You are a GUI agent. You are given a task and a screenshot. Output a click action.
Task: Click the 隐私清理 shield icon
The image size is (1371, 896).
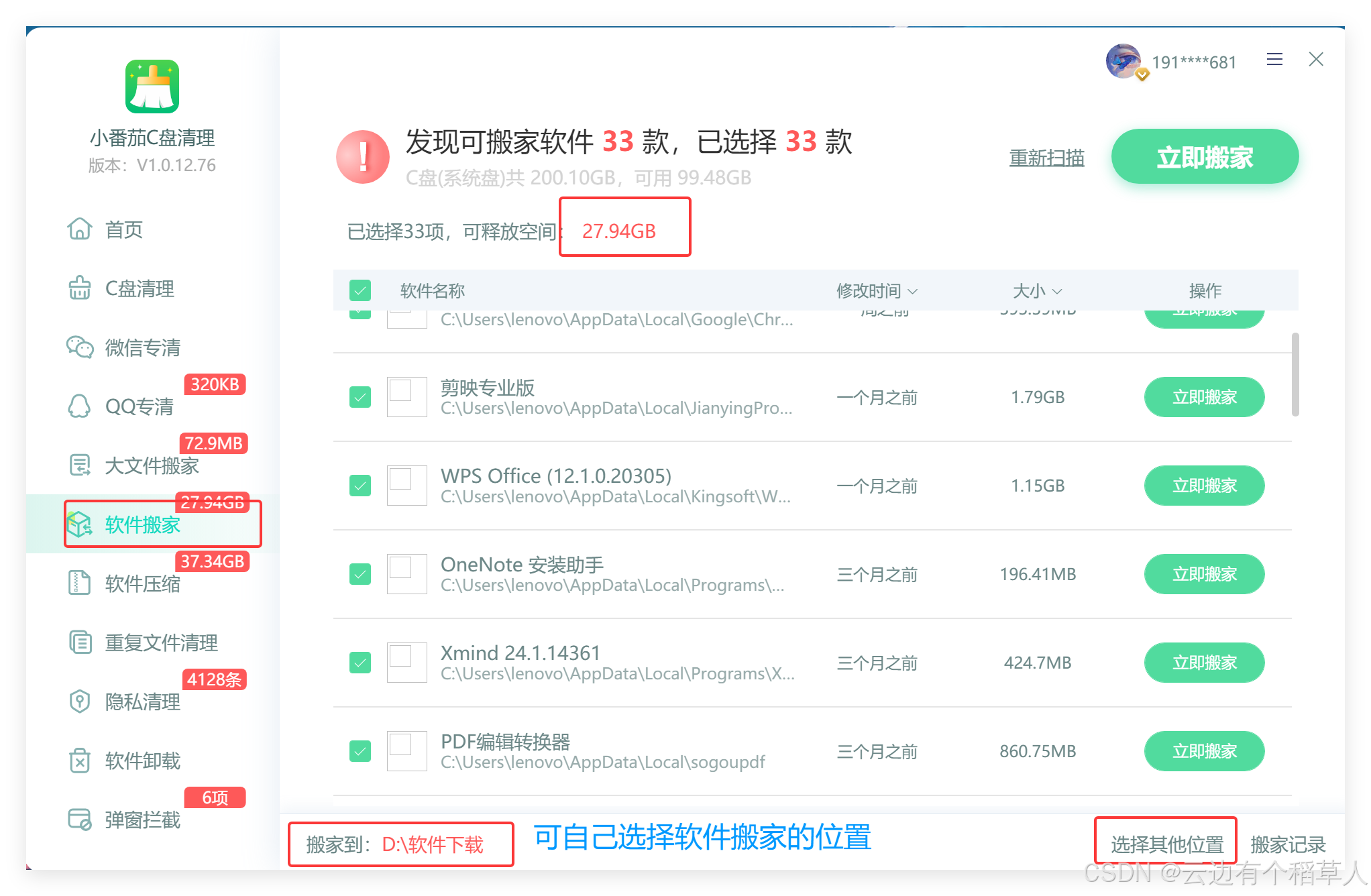point(79,702)
